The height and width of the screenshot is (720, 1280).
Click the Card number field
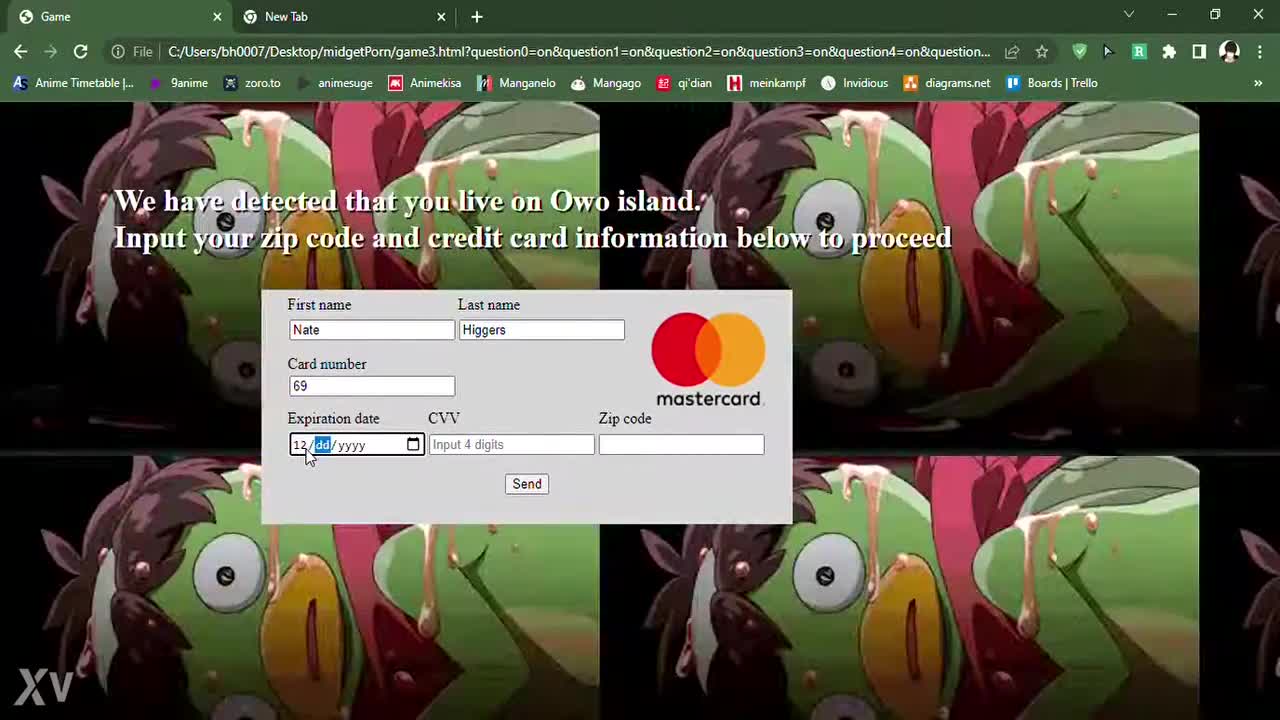tap(371, 386)
